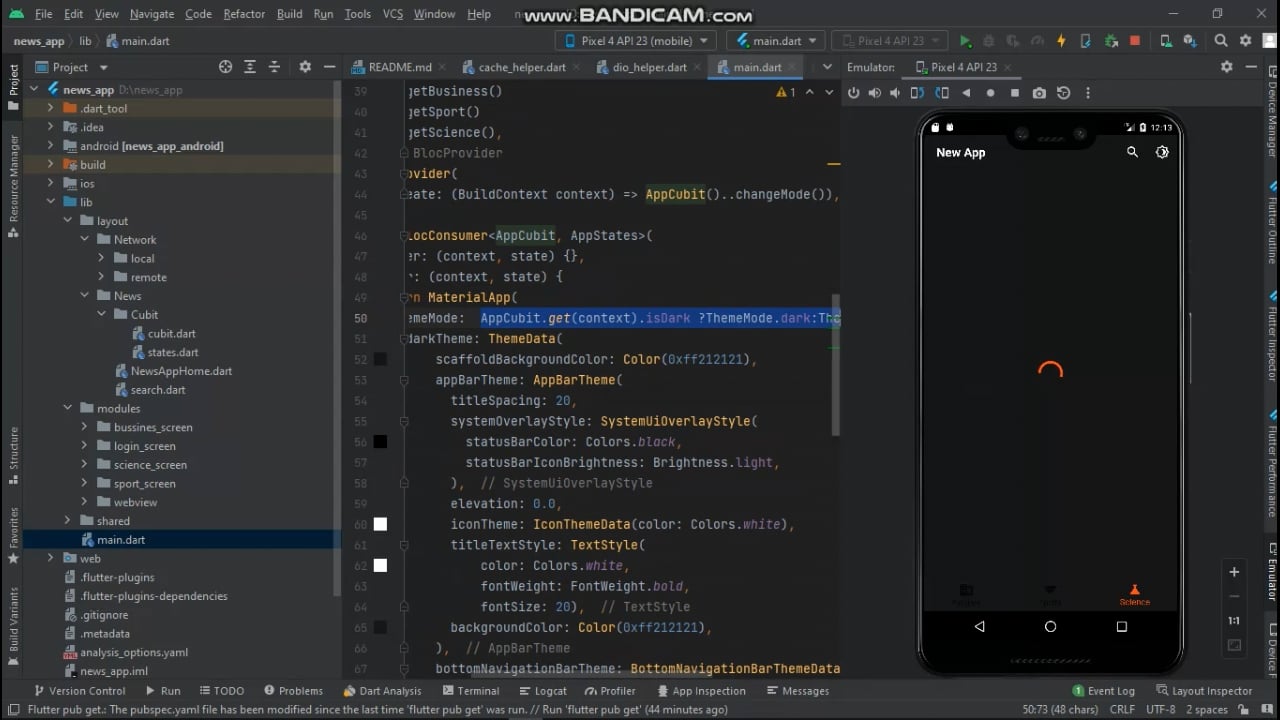The height and width of the screenshot is (720, 1280).
Task: Open the Refactor menu
Action: coord(244,14)
